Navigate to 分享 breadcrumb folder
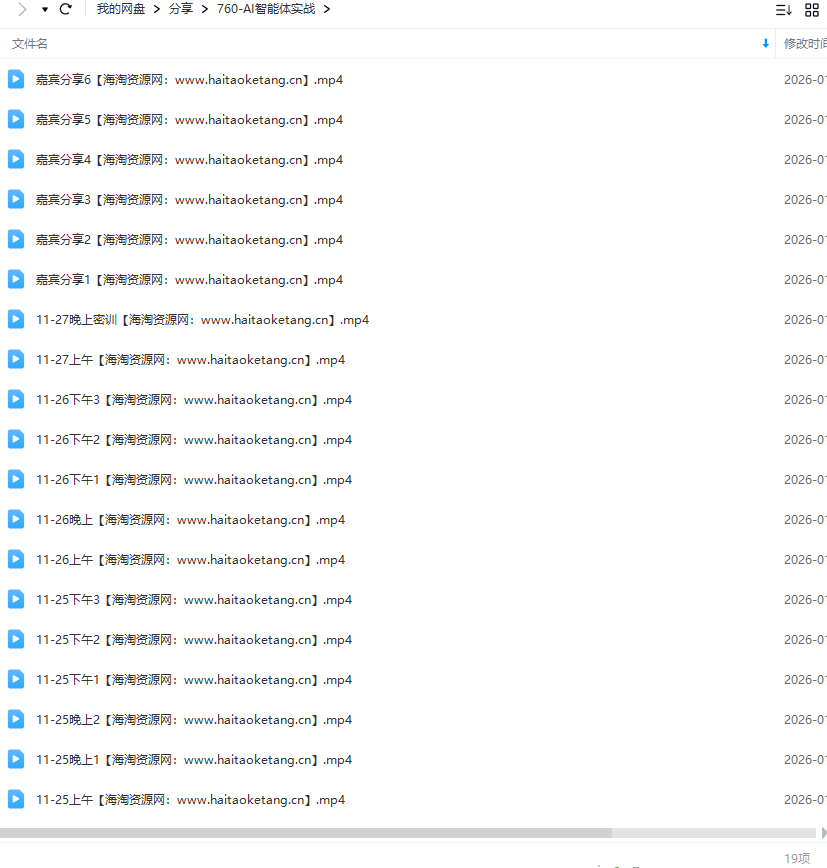 (x=181, y=9)
